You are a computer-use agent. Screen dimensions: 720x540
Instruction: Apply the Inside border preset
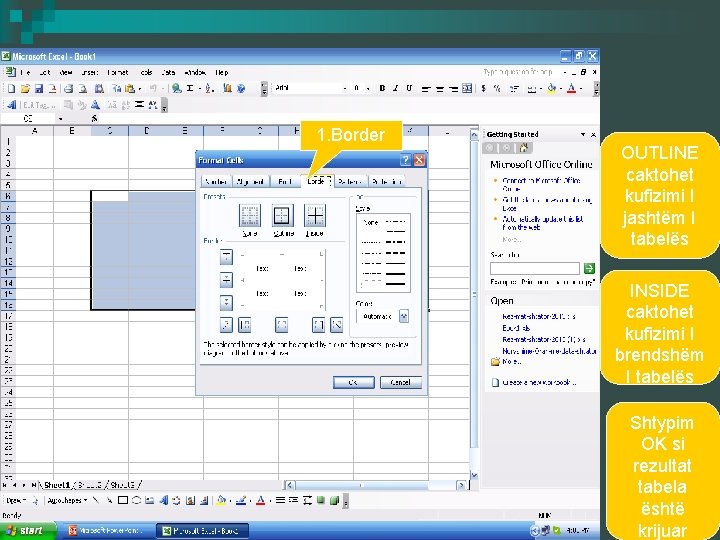click(x=315, y=215)
